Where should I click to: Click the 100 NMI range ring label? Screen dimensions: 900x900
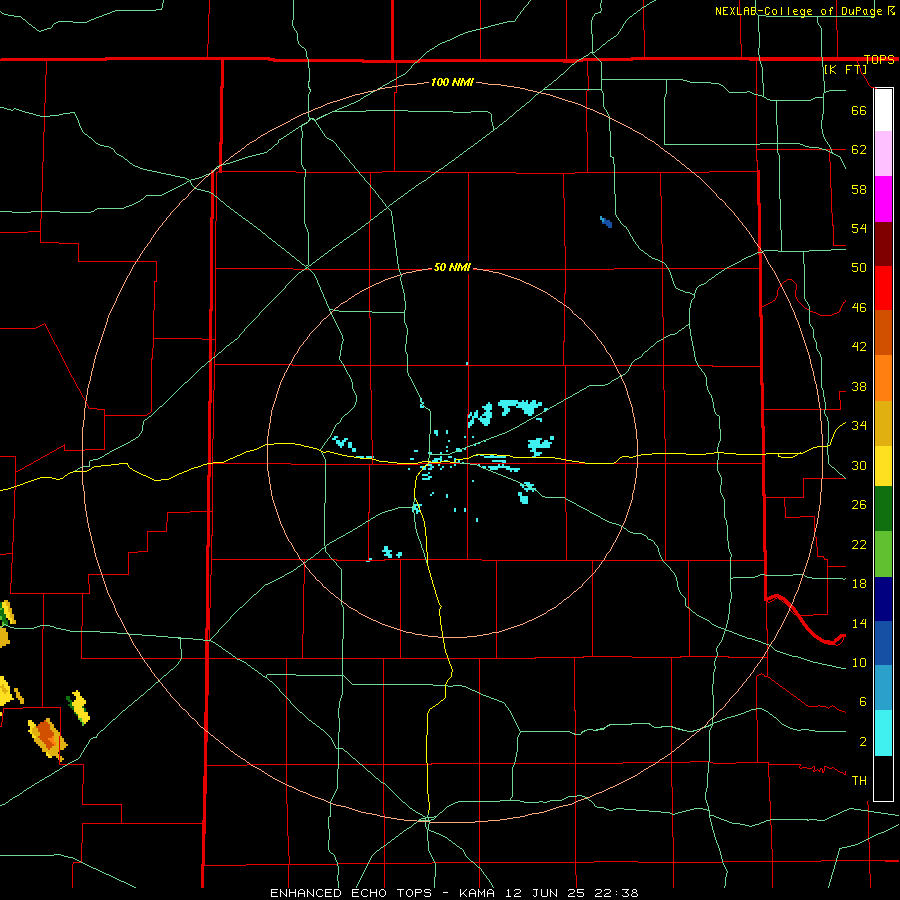tap(452, 83)
